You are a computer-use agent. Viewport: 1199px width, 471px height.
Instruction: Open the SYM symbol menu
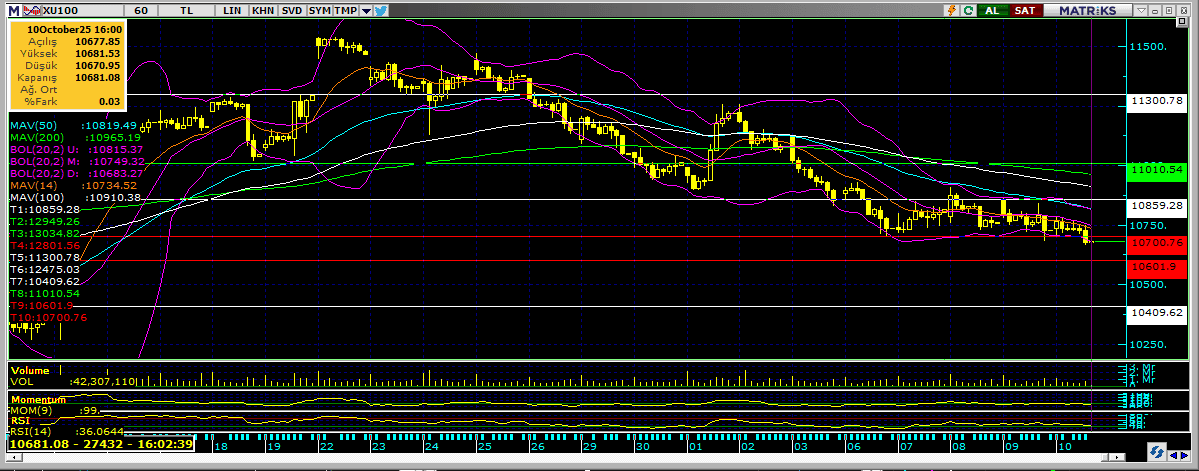(319, 9)
